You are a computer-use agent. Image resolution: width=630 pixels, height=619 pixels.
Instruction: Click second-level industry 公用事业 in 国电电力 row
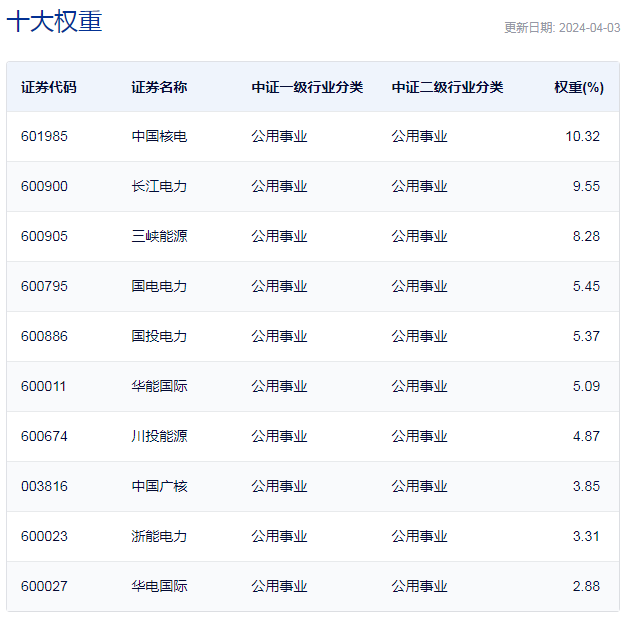tap(419, 286)
